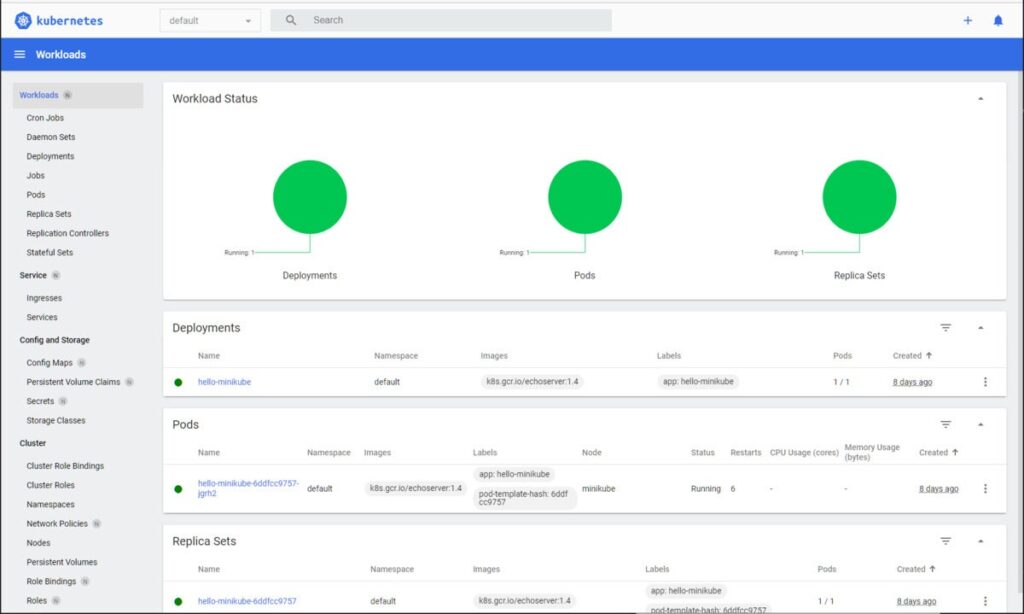Open the hamburger navigation menu
The image size is (1024, 614).
pos(20,54)
